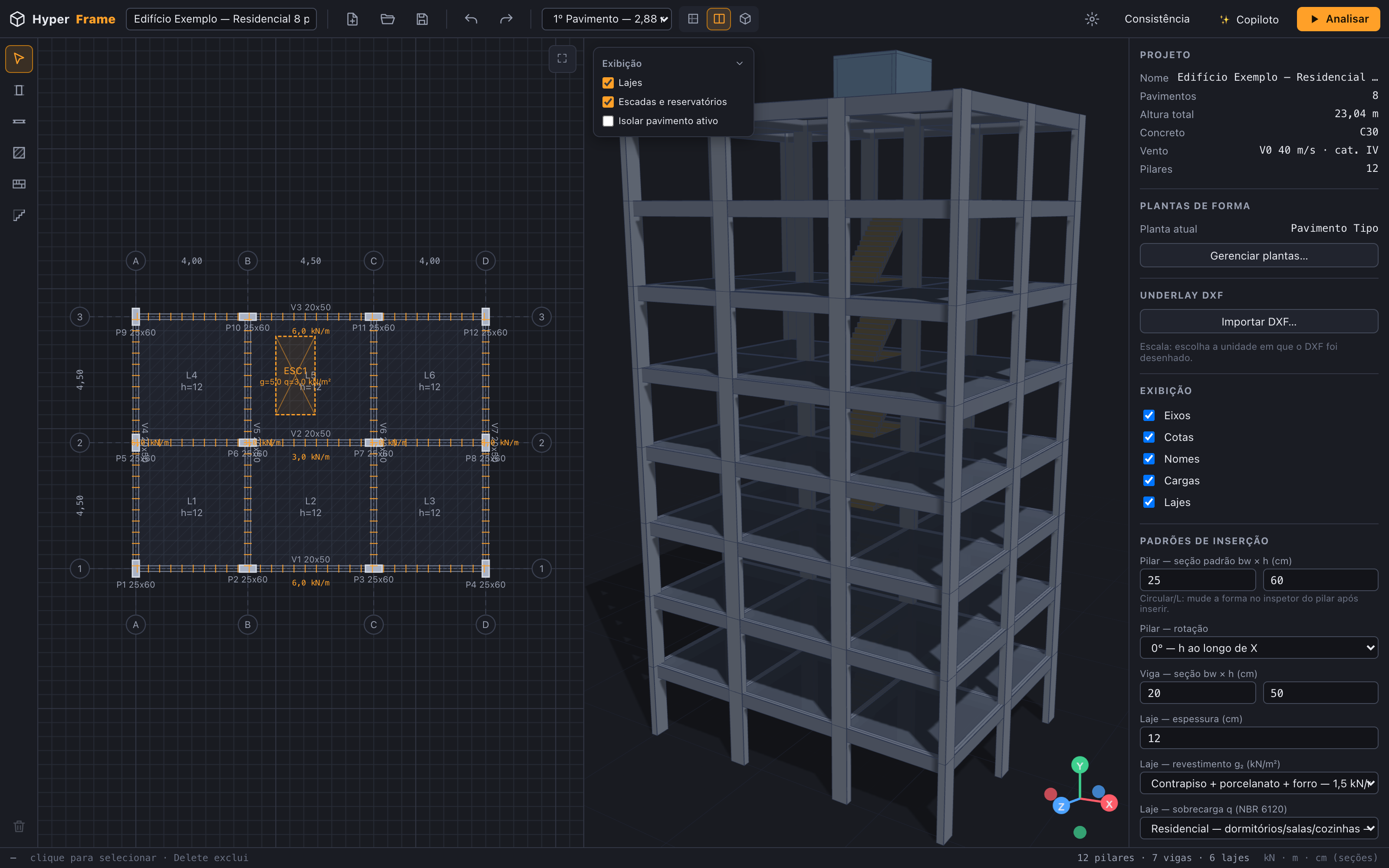1389x868 pixels.
Task: Open the Pilar rotação dropdown
Action: (1259, 648)
